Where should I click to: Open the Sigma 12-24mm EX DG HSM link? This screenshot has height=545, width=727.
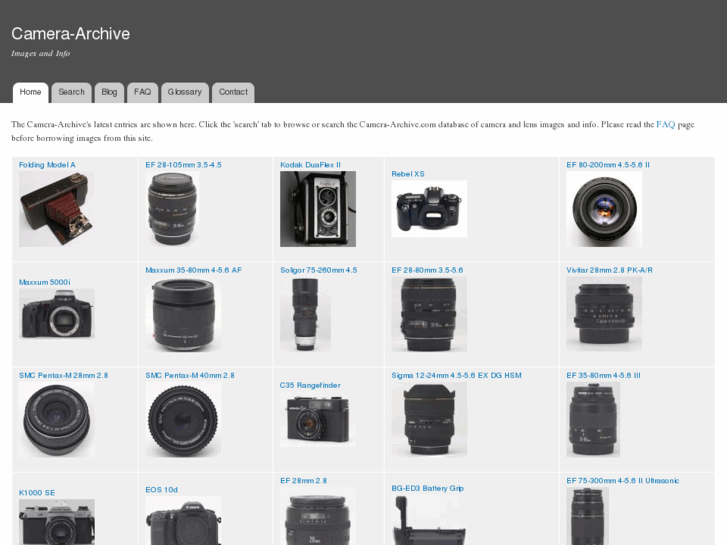456,375
